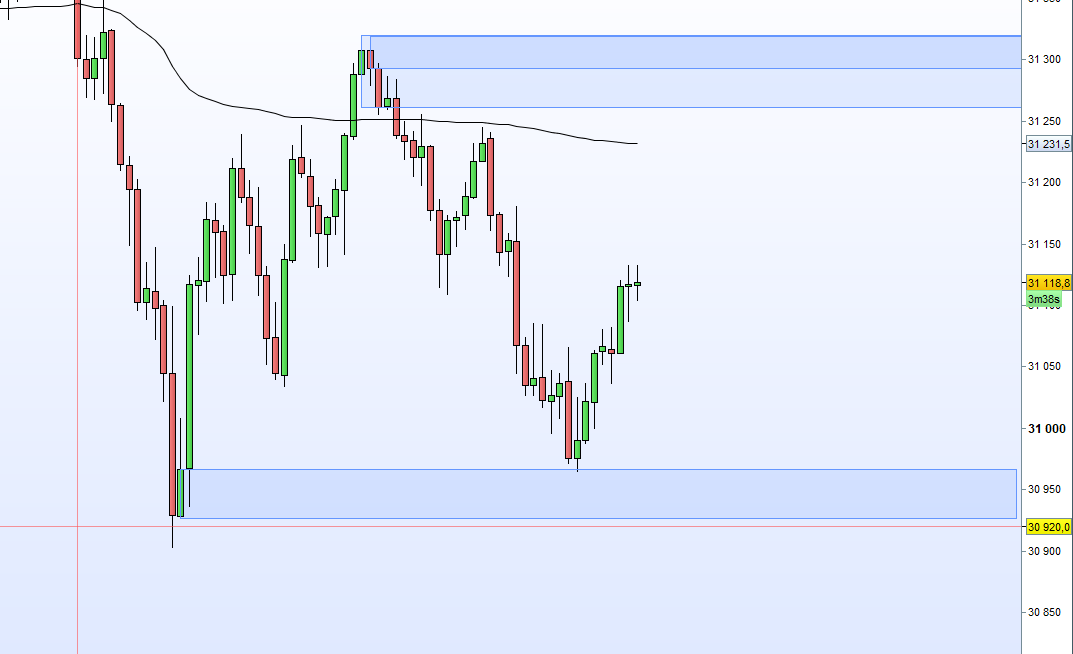Click the 31 050 price axis label
Screen dimensions: 1073x654
coord(1044,367)
